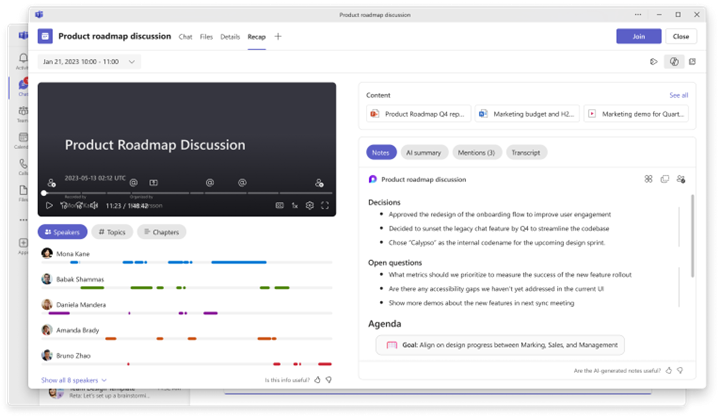
Task: Click the meeting calendar icon near title
Action: pos(45,36)
